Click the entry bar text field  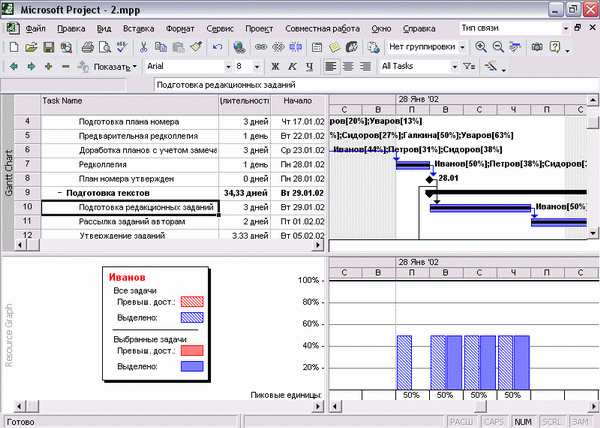(x=377, y=85)
